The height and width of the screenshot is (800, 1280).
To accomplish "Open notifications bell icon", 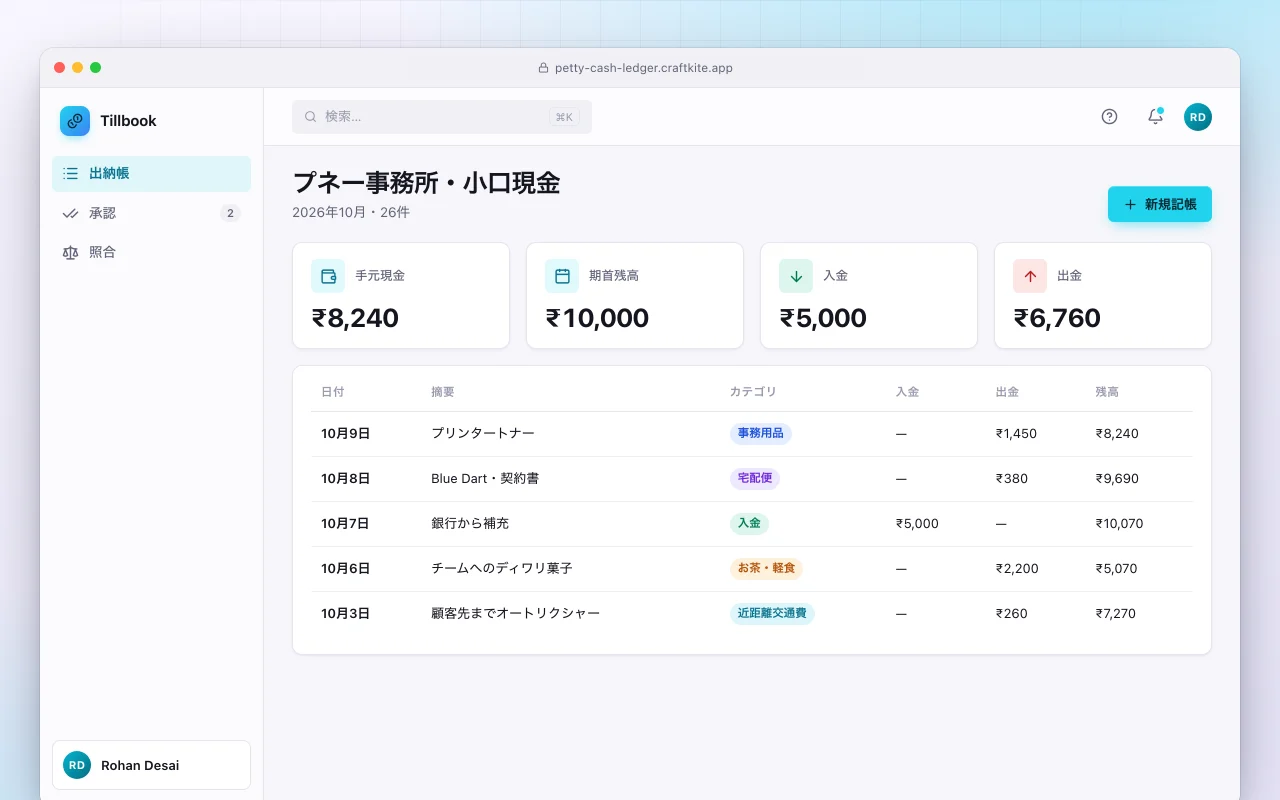I will coord(1155,117).
